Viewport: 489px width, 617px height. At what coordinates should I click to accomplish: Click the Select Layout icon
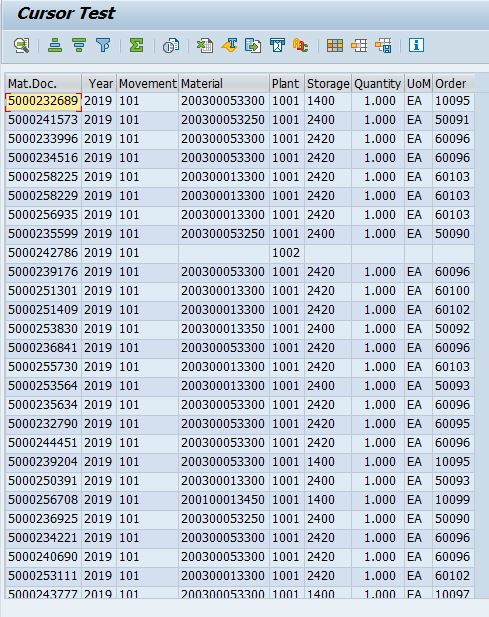click(x=359, y=45)
